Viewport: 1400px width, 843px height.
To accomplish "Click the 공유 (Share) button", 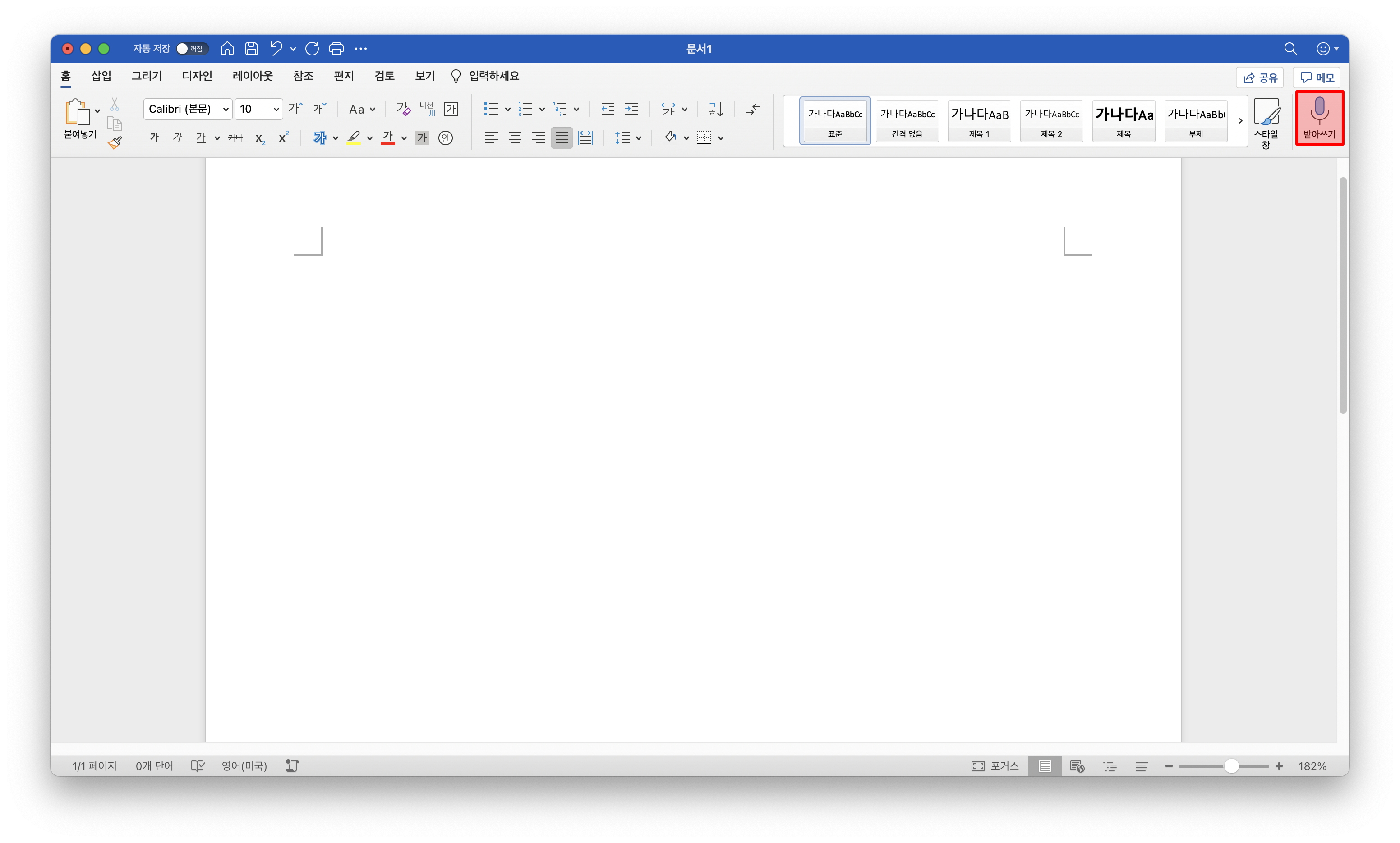I will pos(1259,78).
